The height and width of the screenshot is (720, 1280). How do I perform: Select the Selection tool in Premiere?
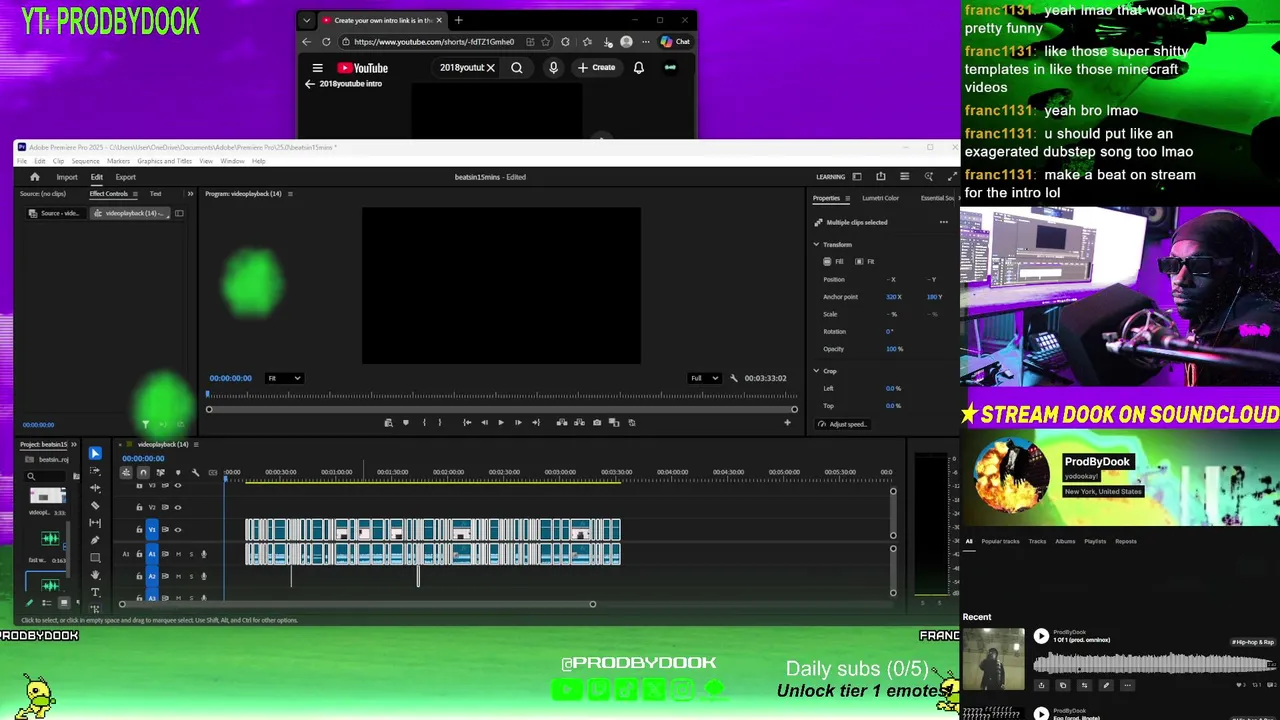(95, 453)
